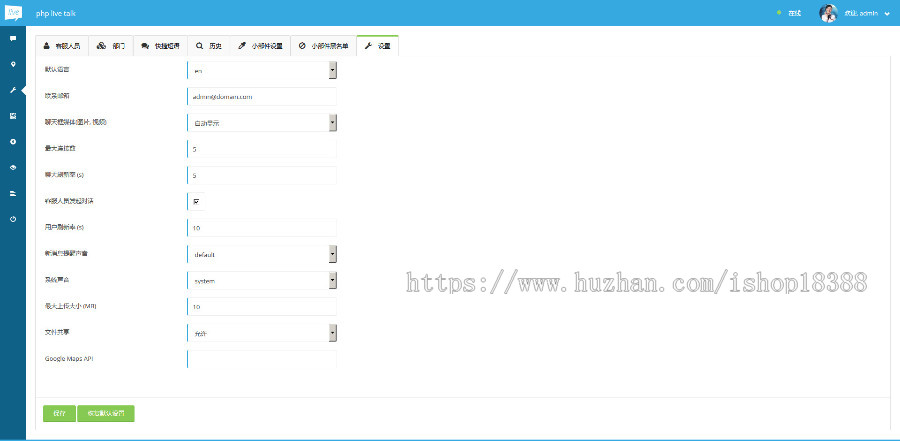The width and height of the screenshot is (900, 441).
Task: Click the restore default settings button
Action: pyautogui.click(x=106, y=413)
